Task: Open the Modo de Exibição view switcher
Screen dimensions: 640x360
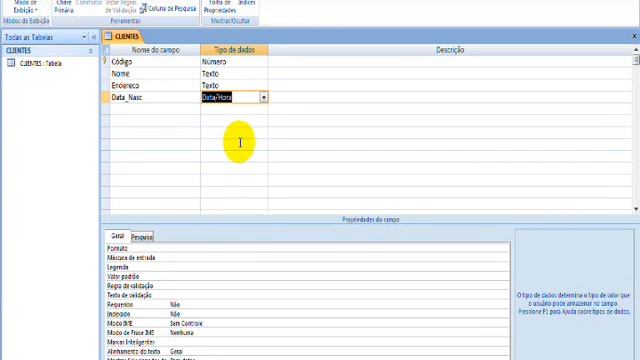Action: pyautogui.click(x=25, y=7)
